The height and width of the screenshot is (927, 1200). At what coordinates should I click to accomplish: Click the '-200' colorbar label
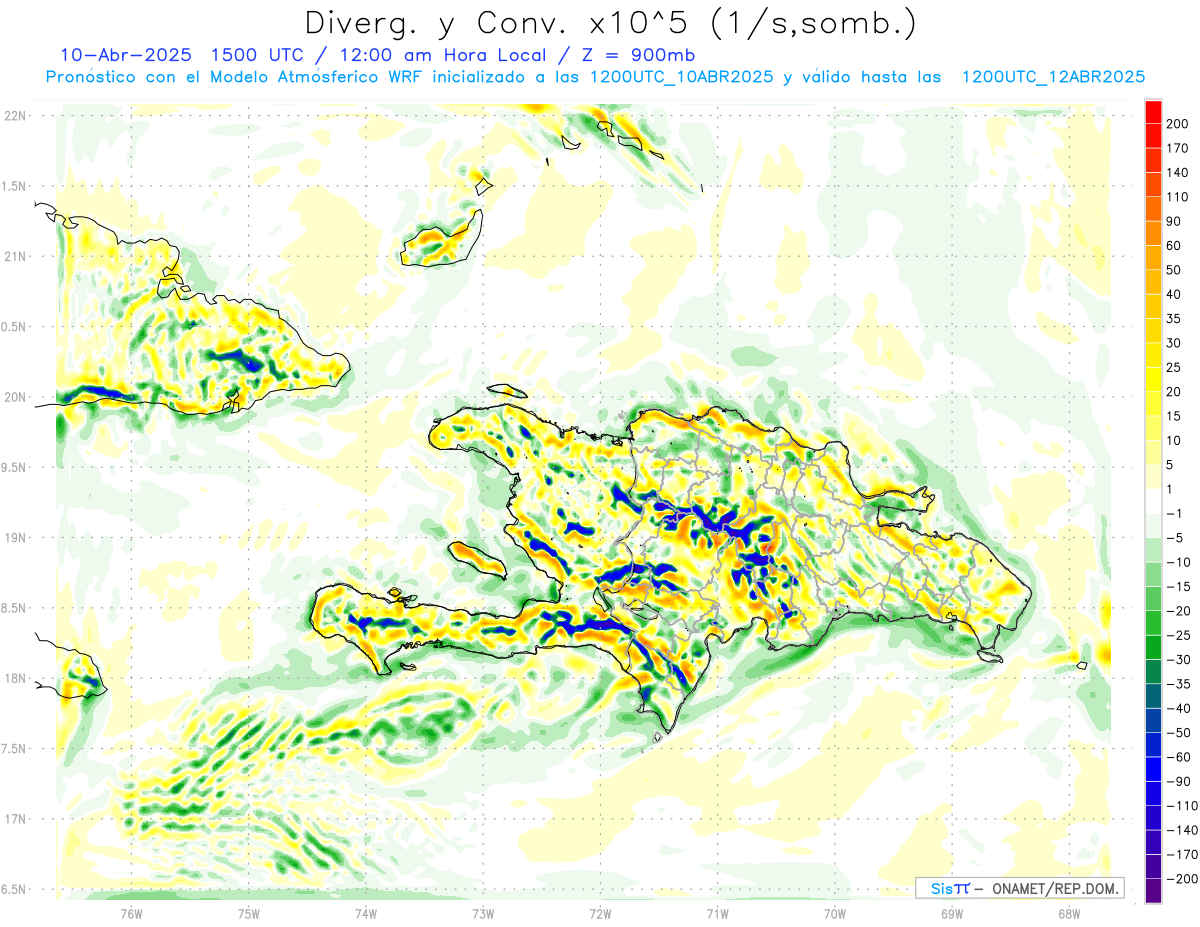(x=1181, y=879)
